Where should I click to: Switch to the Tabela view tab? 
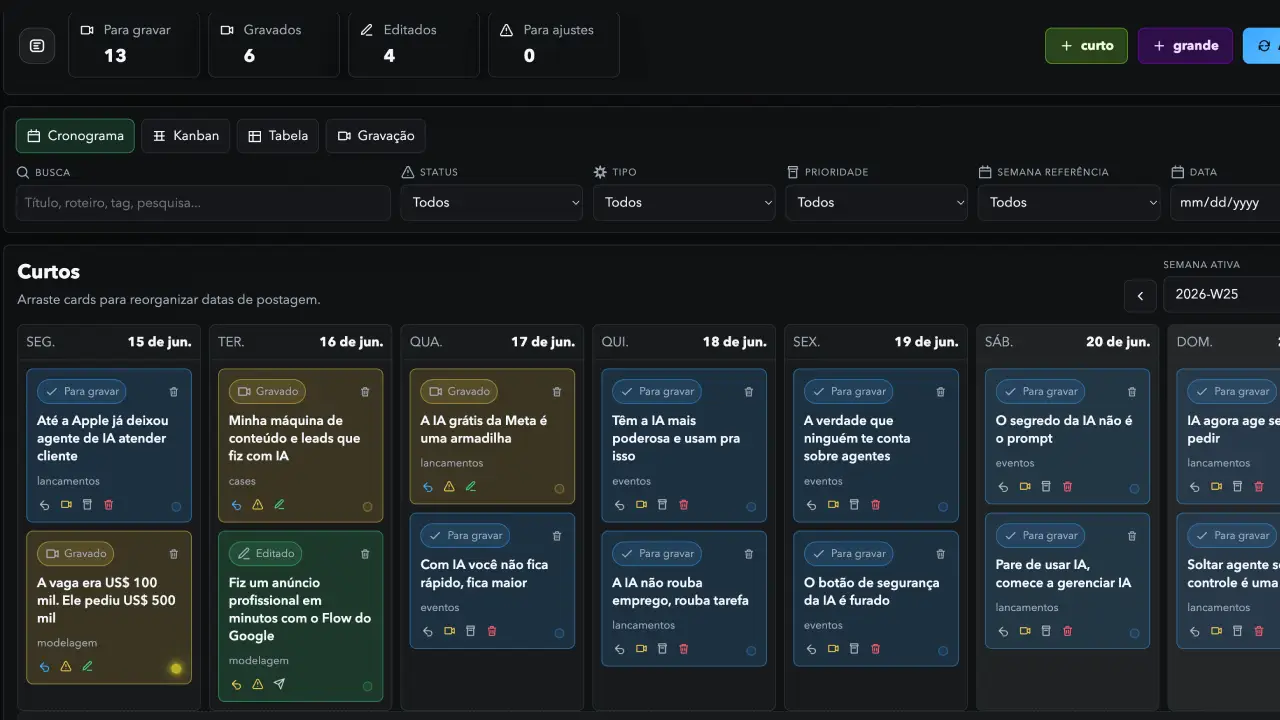(x=278, y=136)
